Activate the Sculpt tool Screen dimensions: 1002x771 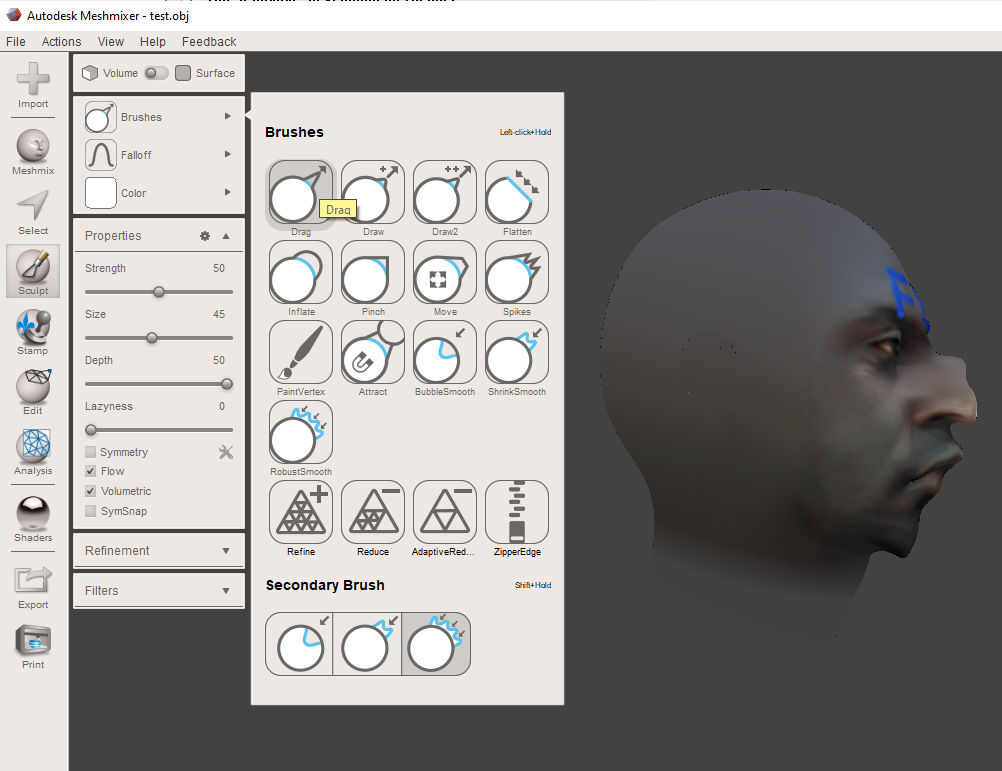point(33,271)
